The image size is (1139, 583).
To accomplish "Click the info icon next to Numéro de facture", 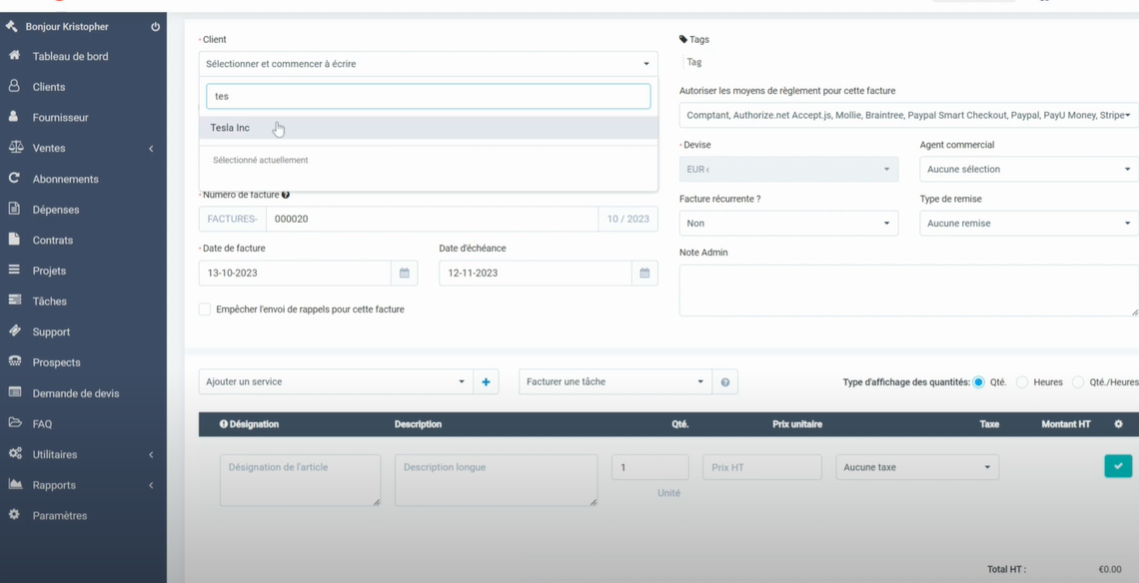I will 286,195.
